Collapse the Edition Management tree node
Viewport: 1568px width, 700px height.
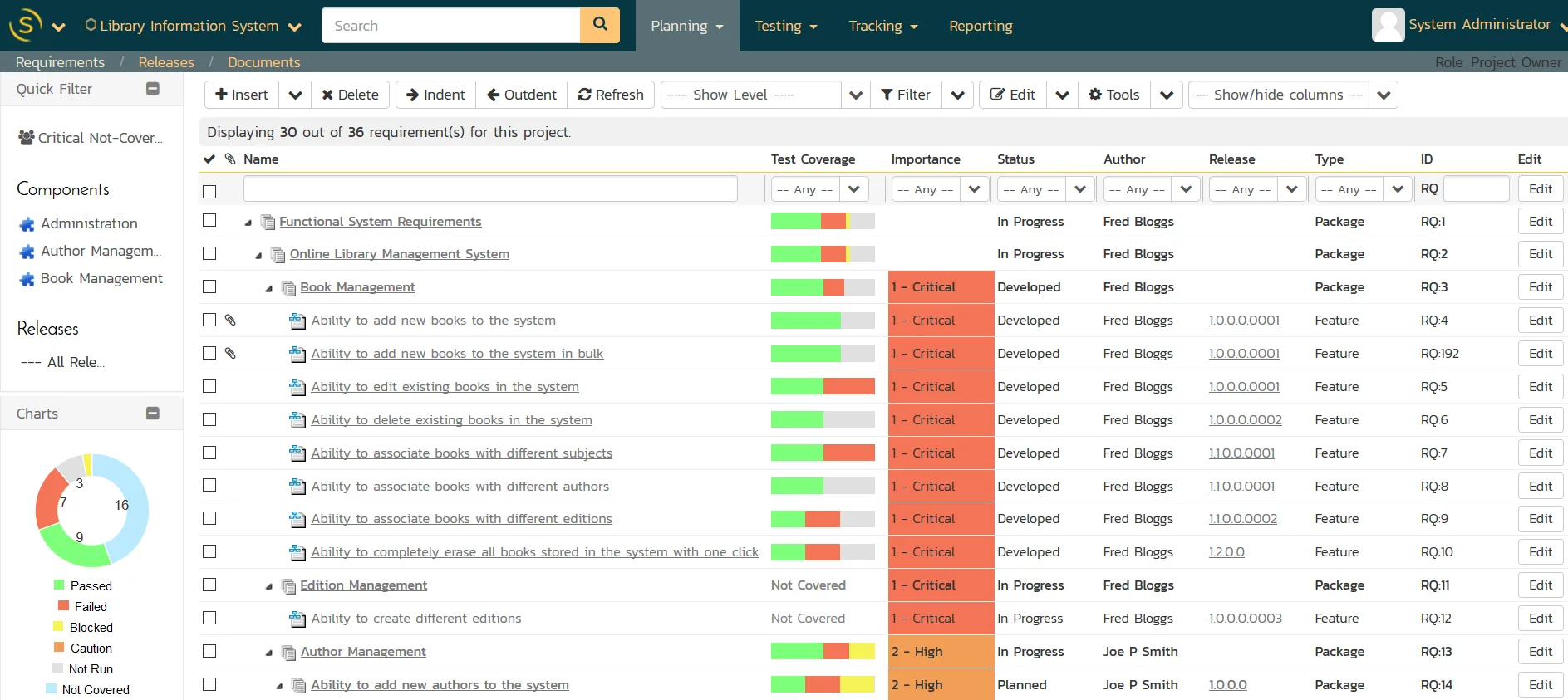point(268,586)
